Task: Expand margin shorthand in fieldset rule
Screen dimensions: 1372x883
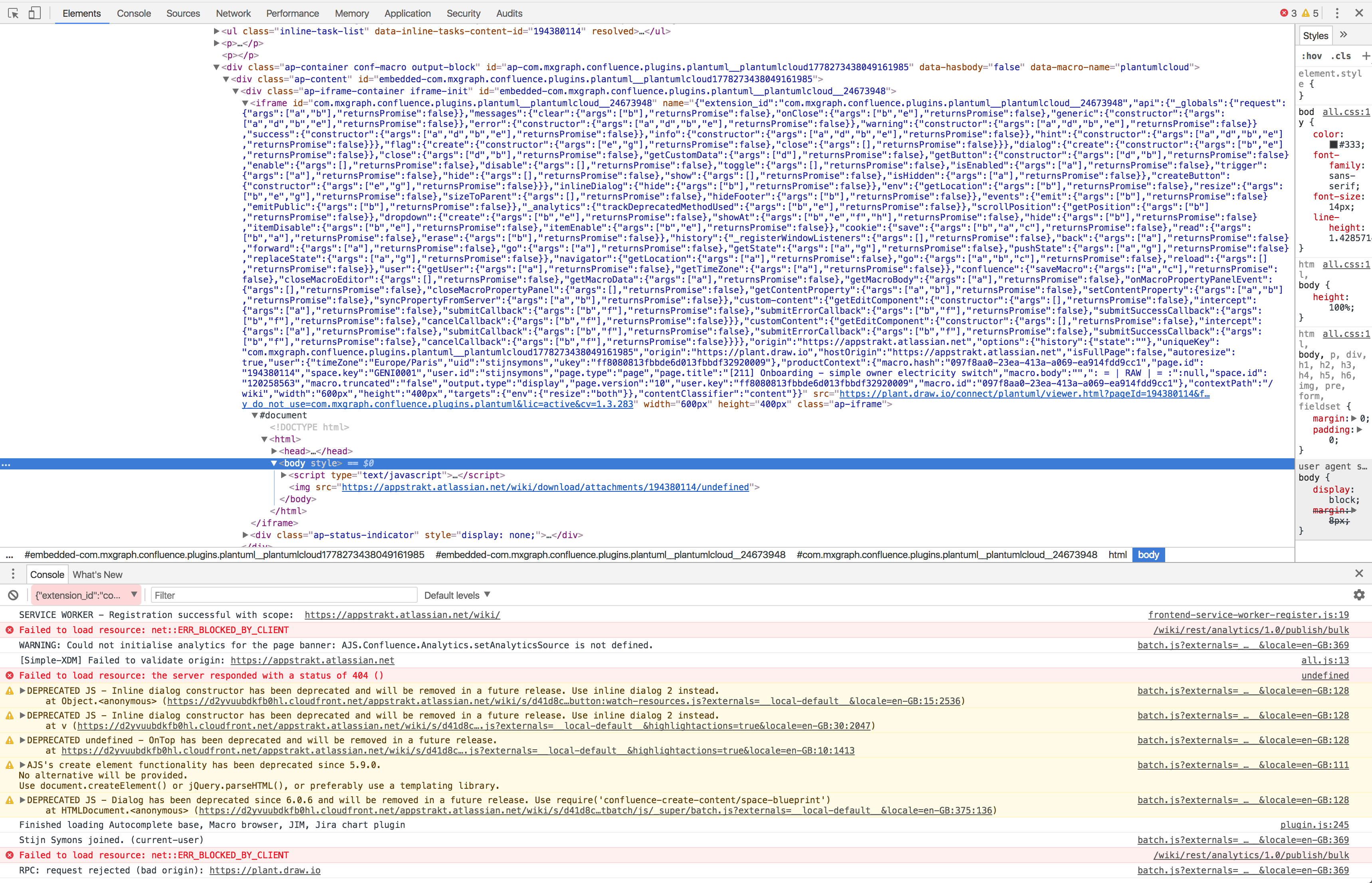Action: (x=1354, y=419)
